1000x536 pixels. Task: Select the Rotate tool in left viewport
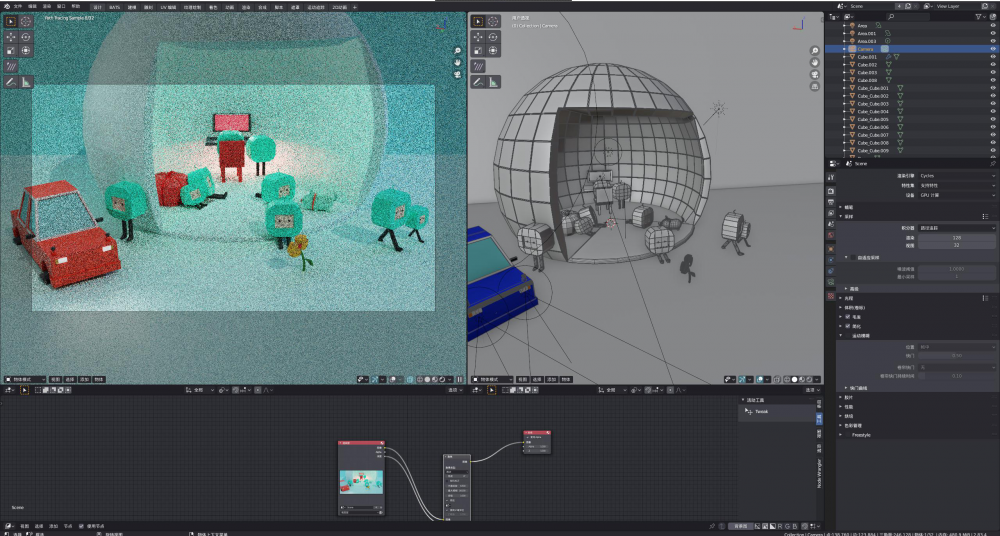coord(26,37)
